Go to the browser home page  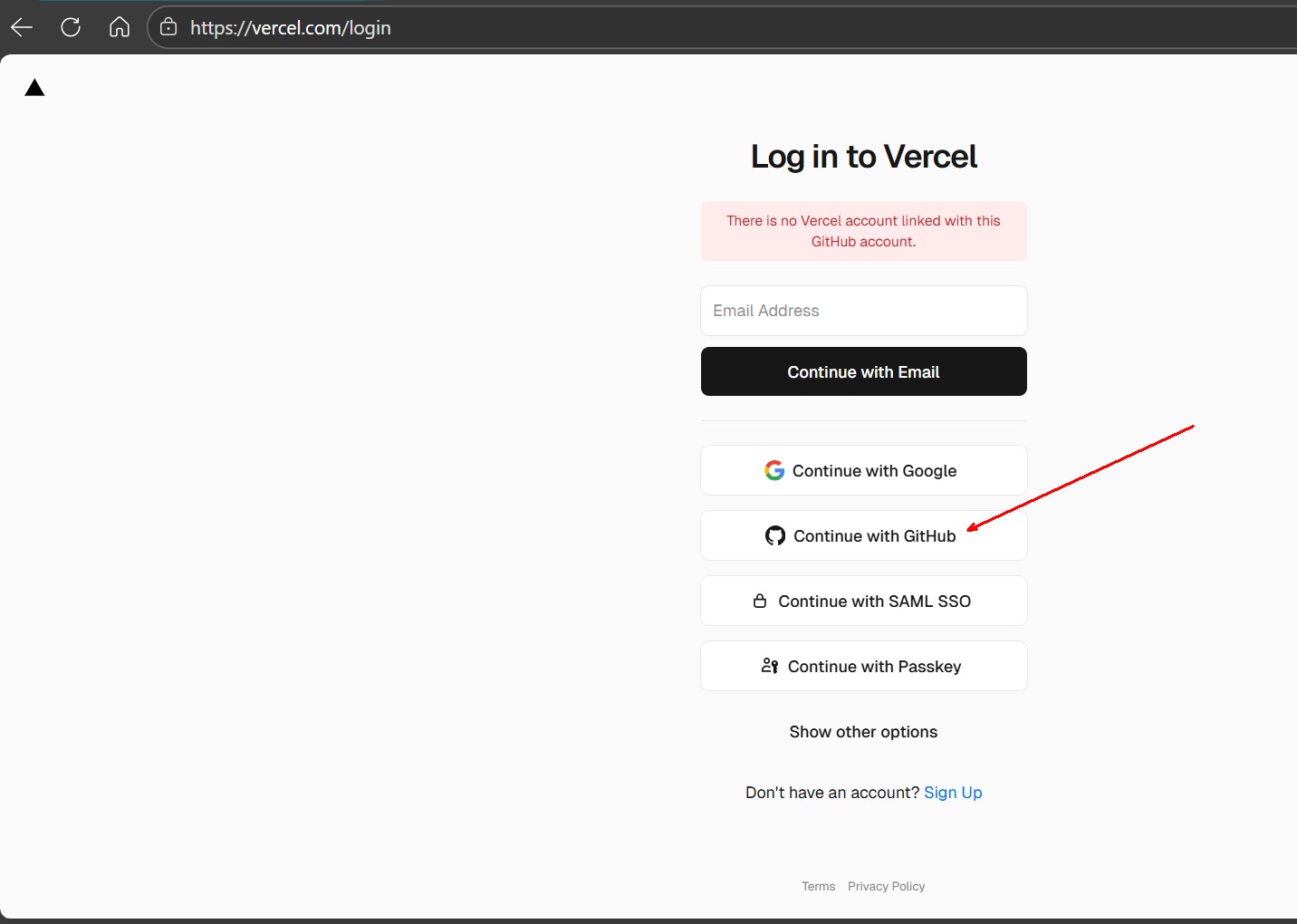click(120, 27)
